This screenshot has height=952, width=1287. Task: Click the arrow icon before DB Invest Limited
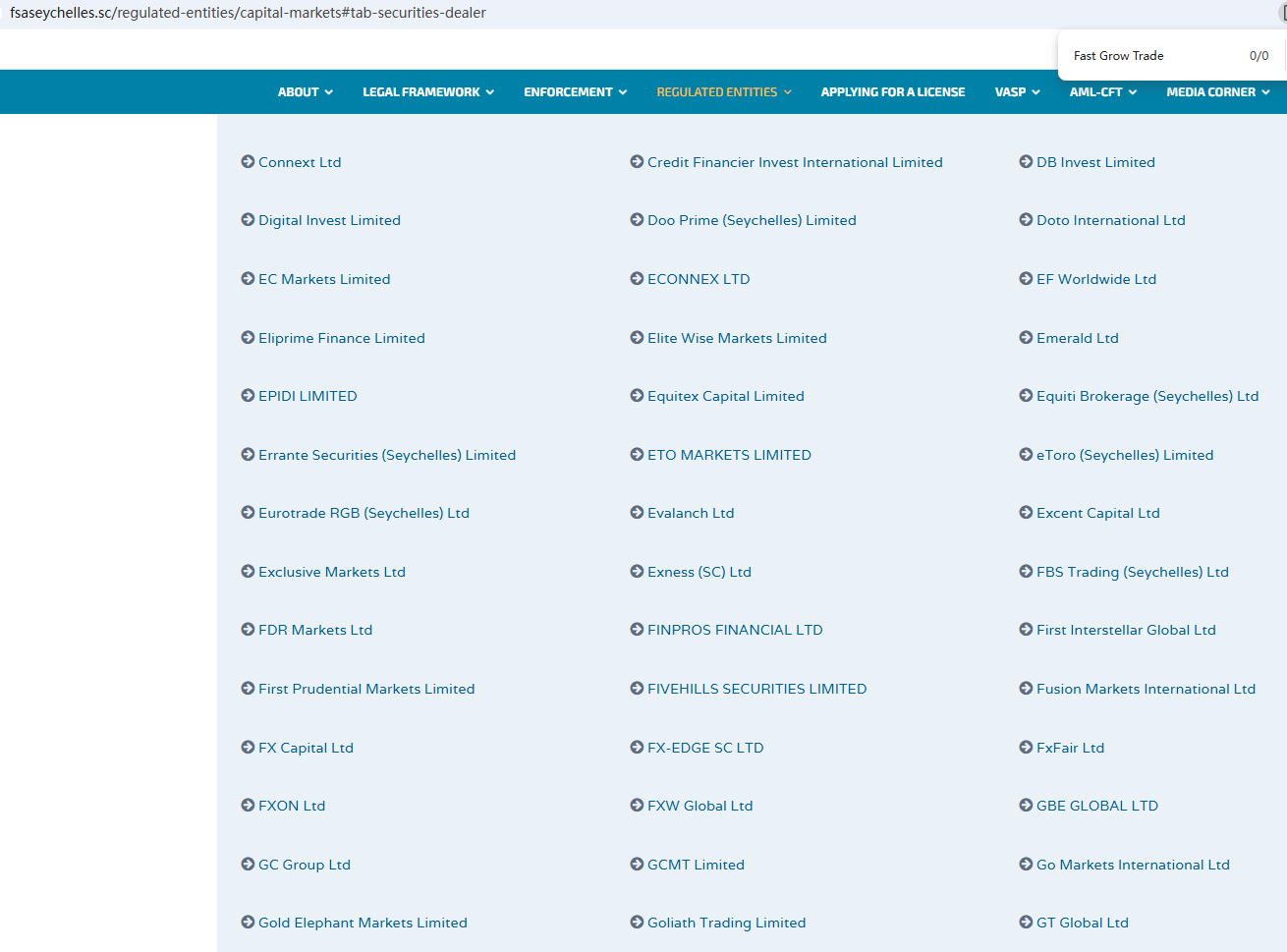1026,162
